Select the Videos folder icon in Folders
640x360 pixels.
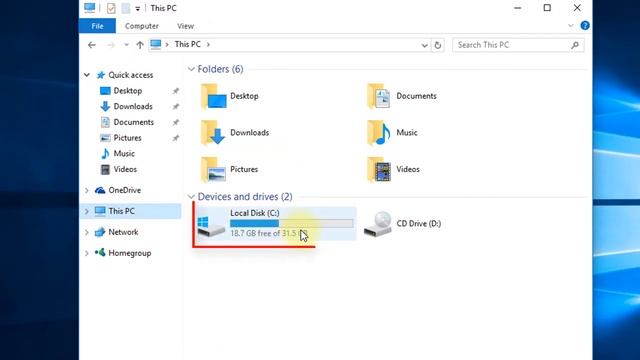pyautogui.click(x=379, y=169)
